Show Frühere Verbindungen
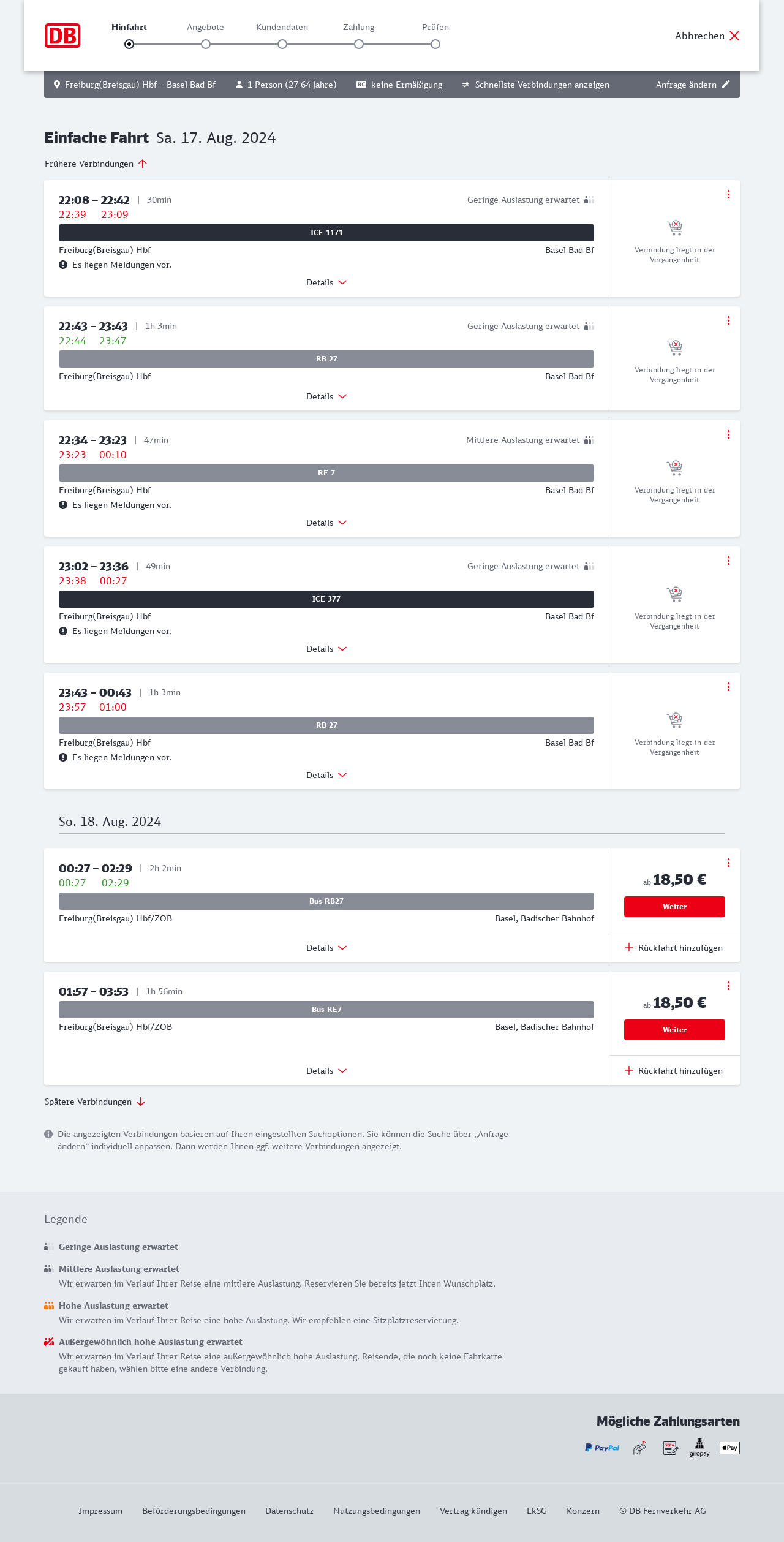The image size is (784, 1542). pos(96,164)
